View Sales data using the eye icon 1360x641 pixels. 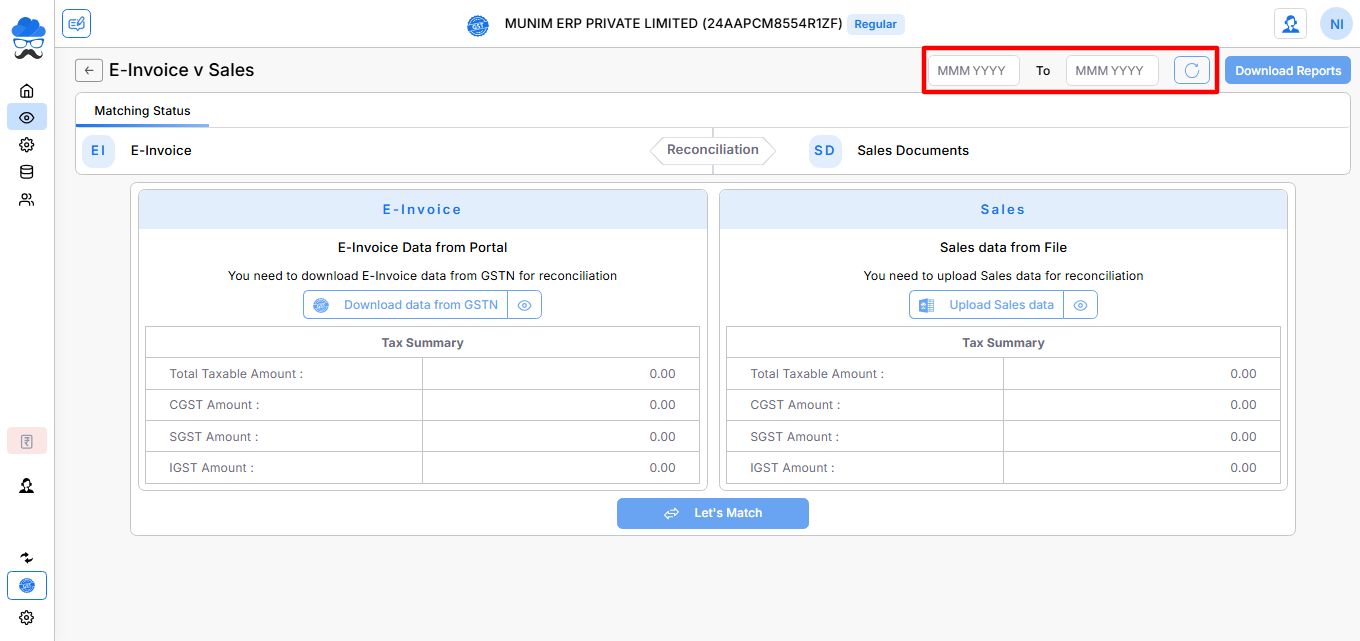[1080, 305]
